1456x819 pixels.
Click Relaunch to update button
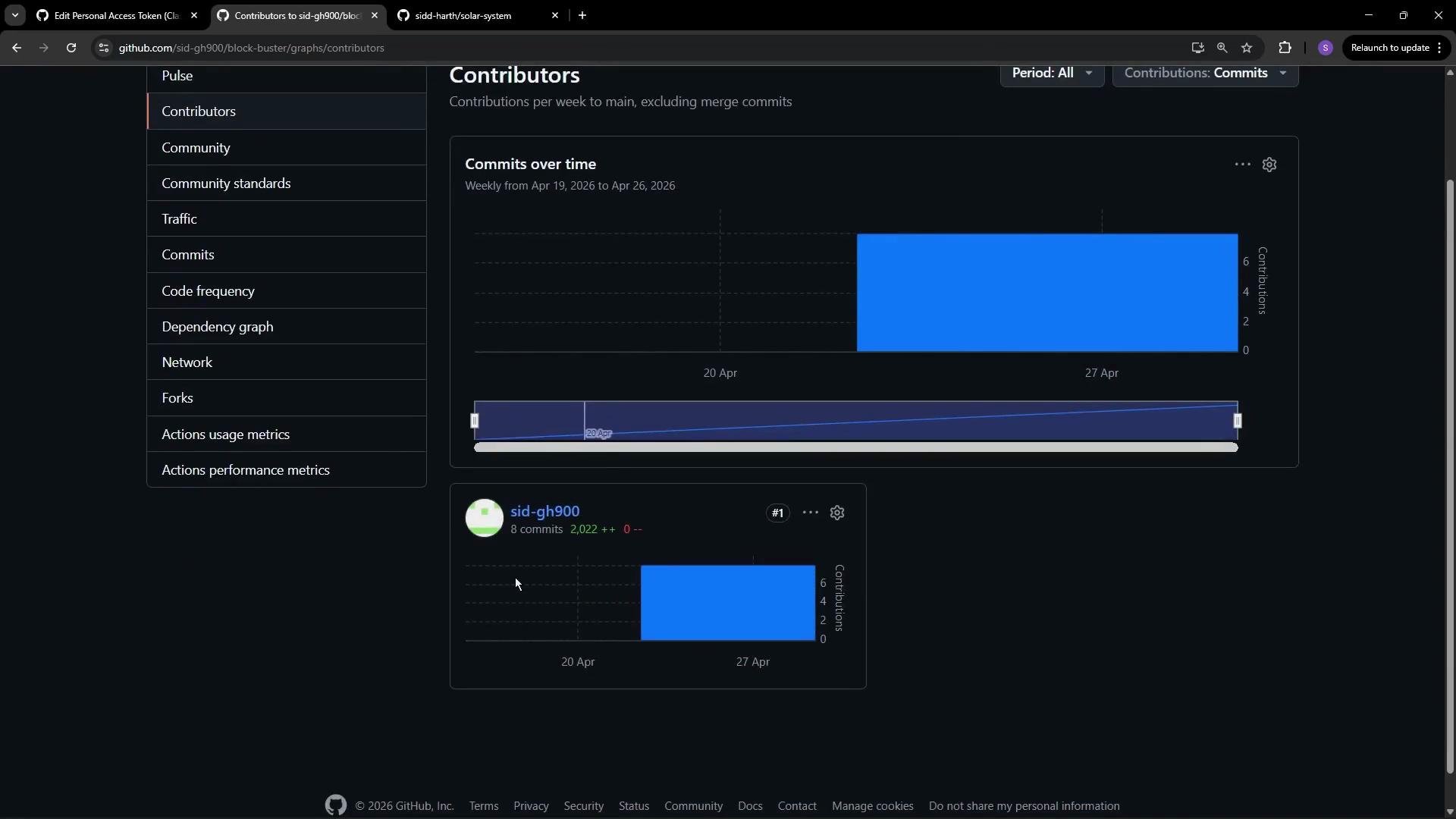1396,48
